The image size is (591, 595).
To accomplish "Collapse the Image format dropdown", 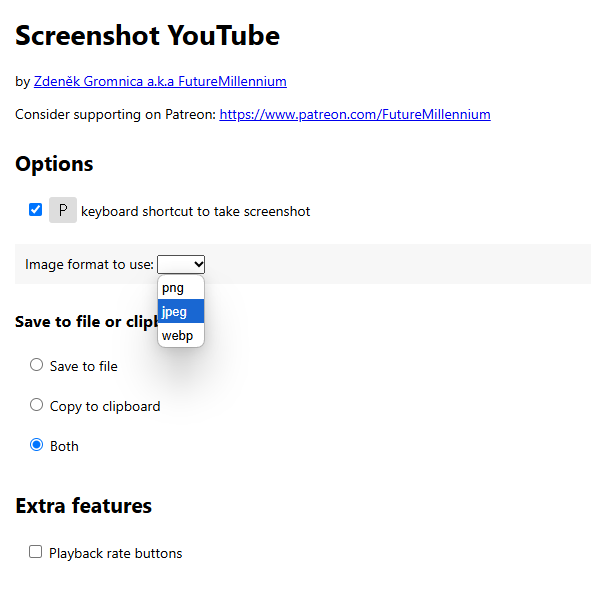I will [x=181, y=264].
